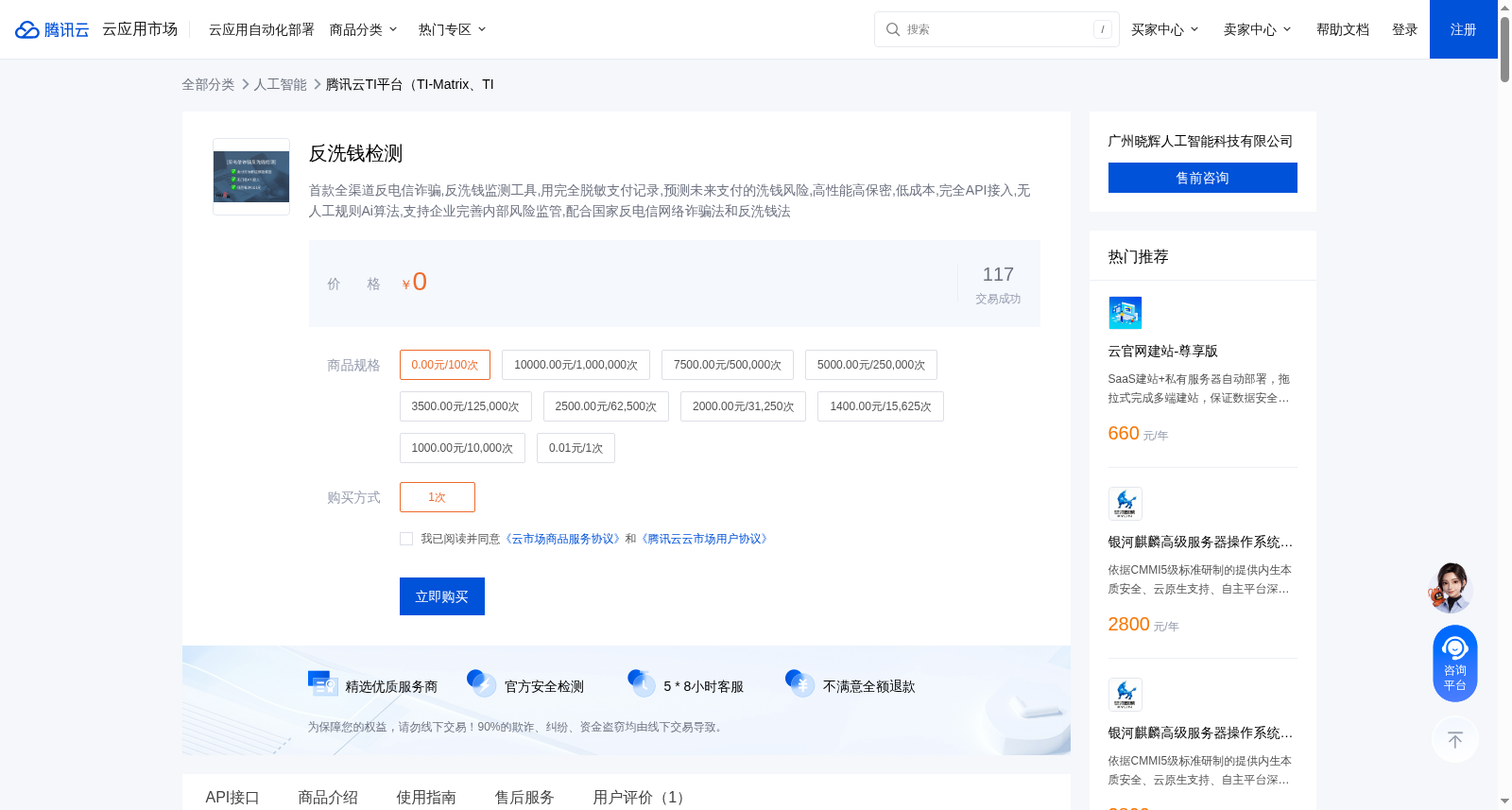Image resolution: width=1512 pixels, height=810 pixels.
Task: Open the second 银河麒麟 product icon
Action: 1125,695
